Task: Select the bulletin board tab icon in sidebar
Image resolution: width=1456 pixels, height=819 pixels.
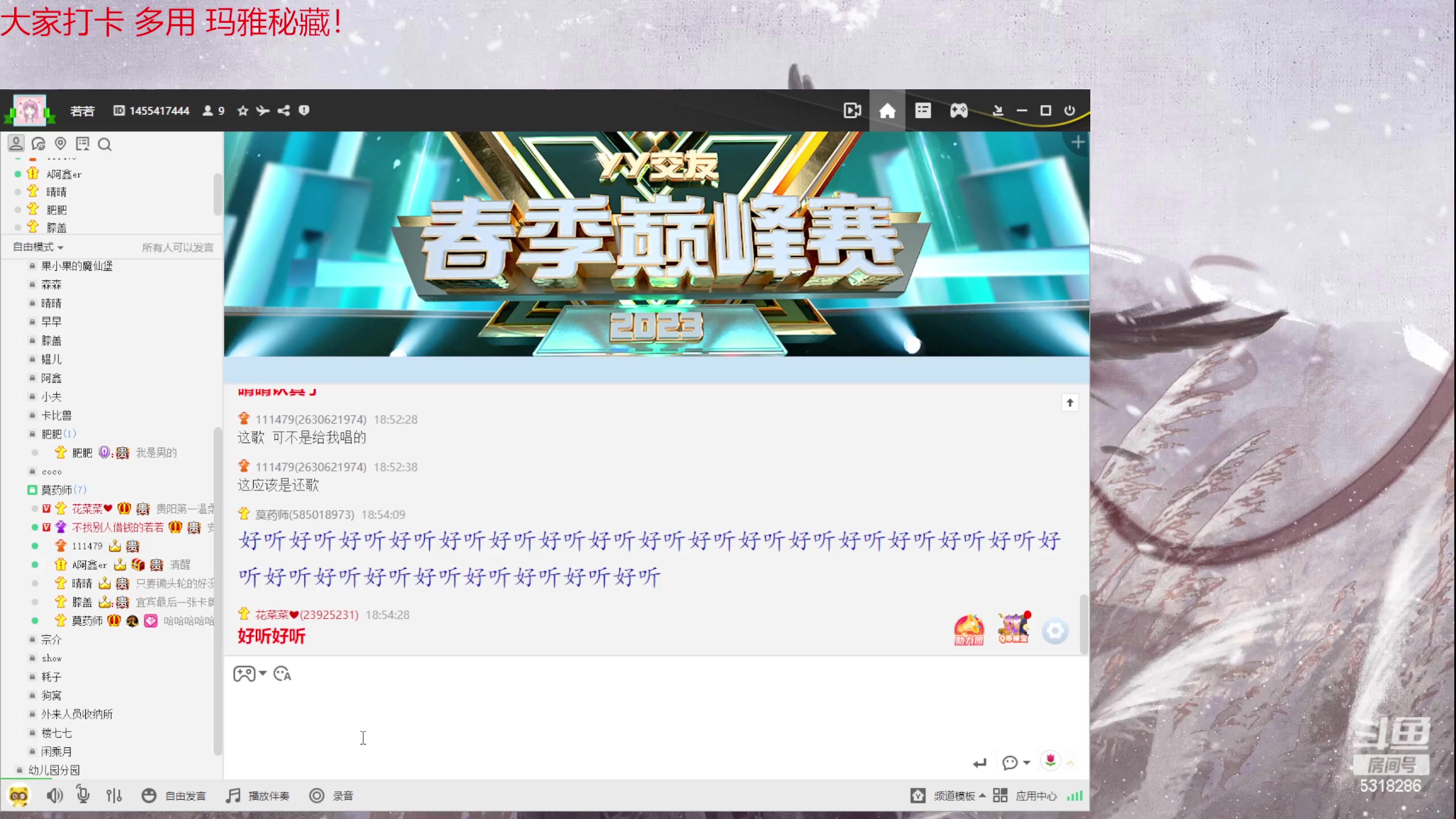Action: (82, 143)
